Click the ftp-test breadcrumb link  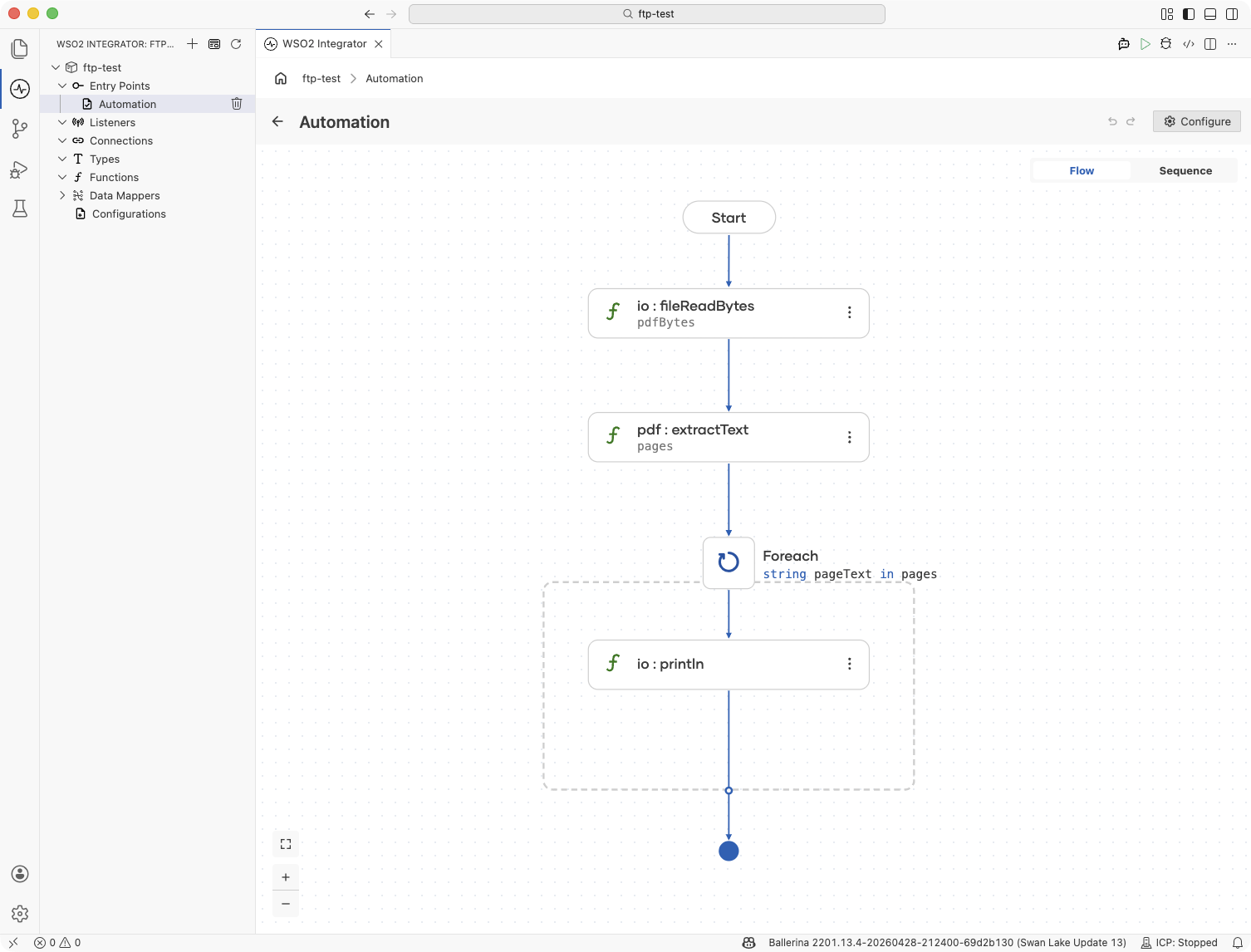coord(321,78)
